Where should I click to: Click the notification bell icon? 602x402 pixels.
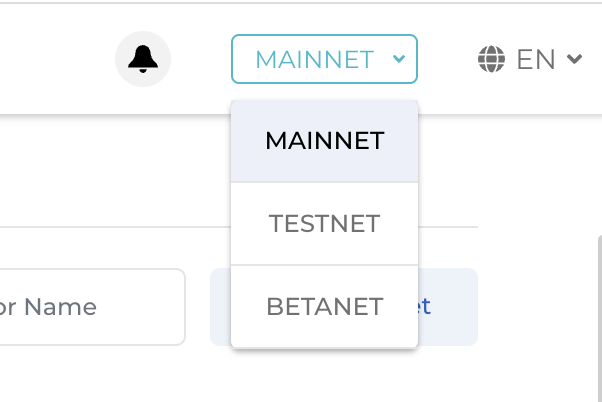143,59
